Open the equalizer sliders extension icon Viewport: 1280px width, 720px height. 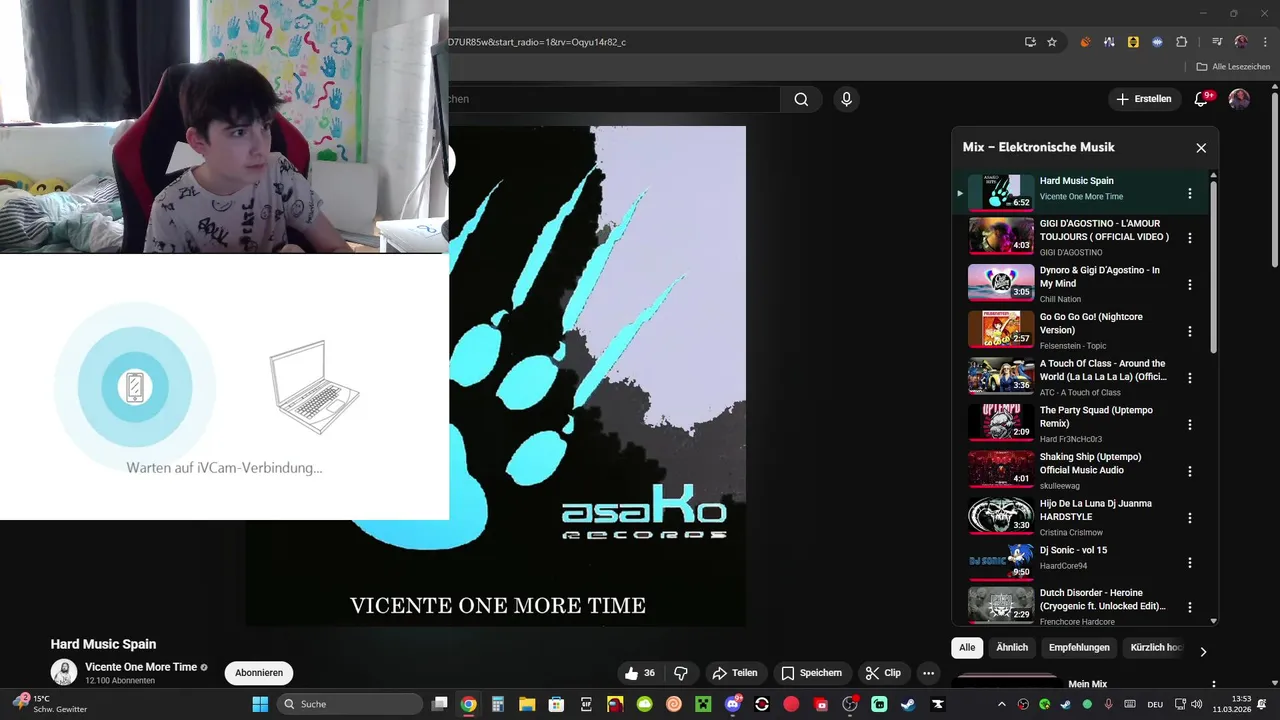[1109, 42]
